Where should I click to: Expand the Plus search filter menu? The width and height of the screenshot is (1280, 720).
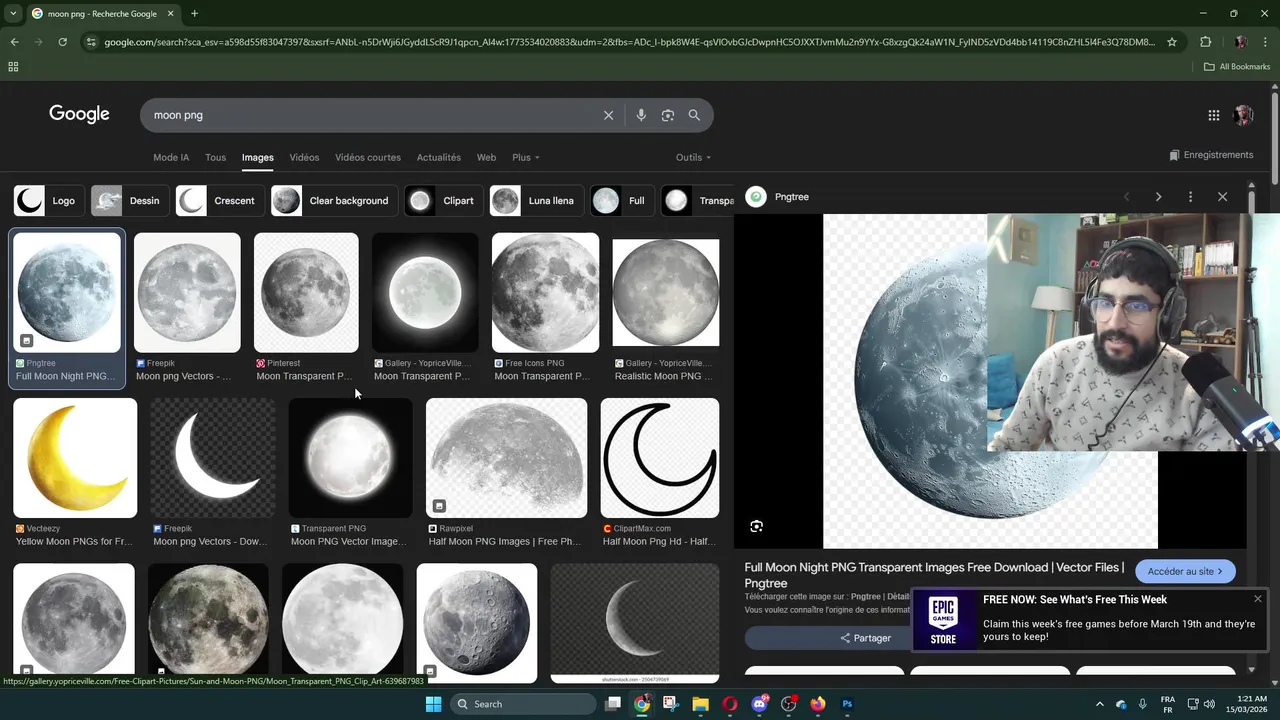pyautogui.click(x=525, y=158)
